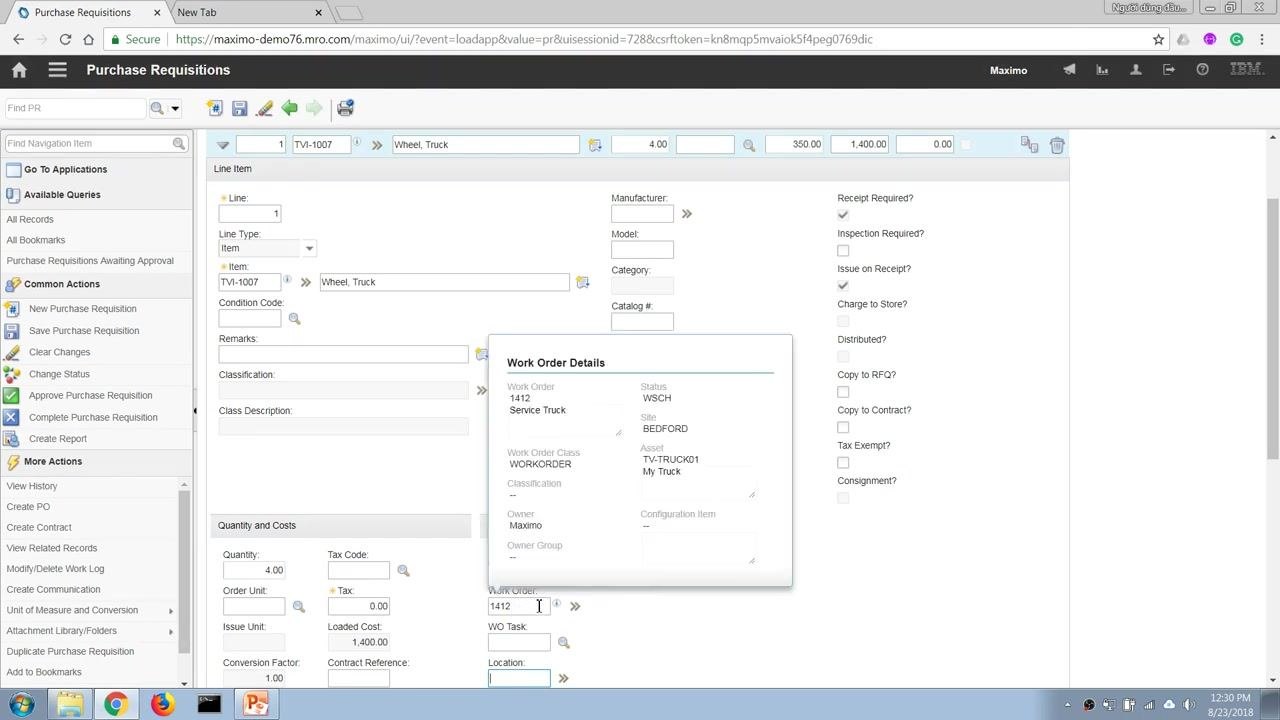Open the hamburger navigation menu
This screenshot has height=720, width=1280.
[57, 70]
